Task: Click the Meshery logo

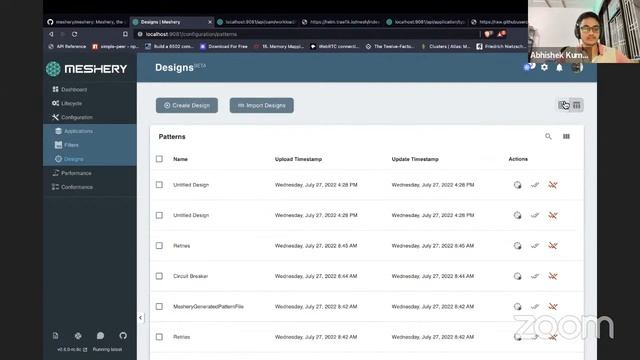Action: click(x=87, y=69)
